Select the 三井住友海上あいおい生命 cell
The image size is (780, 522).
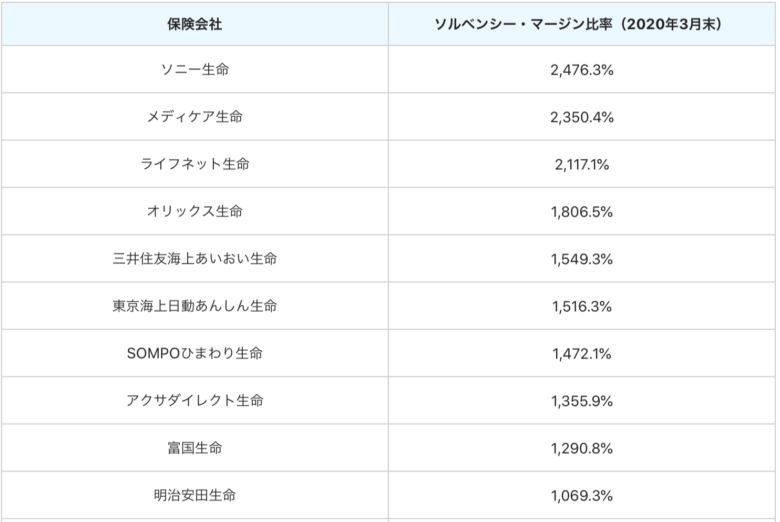pyautogui.click(x=195, y=258)
